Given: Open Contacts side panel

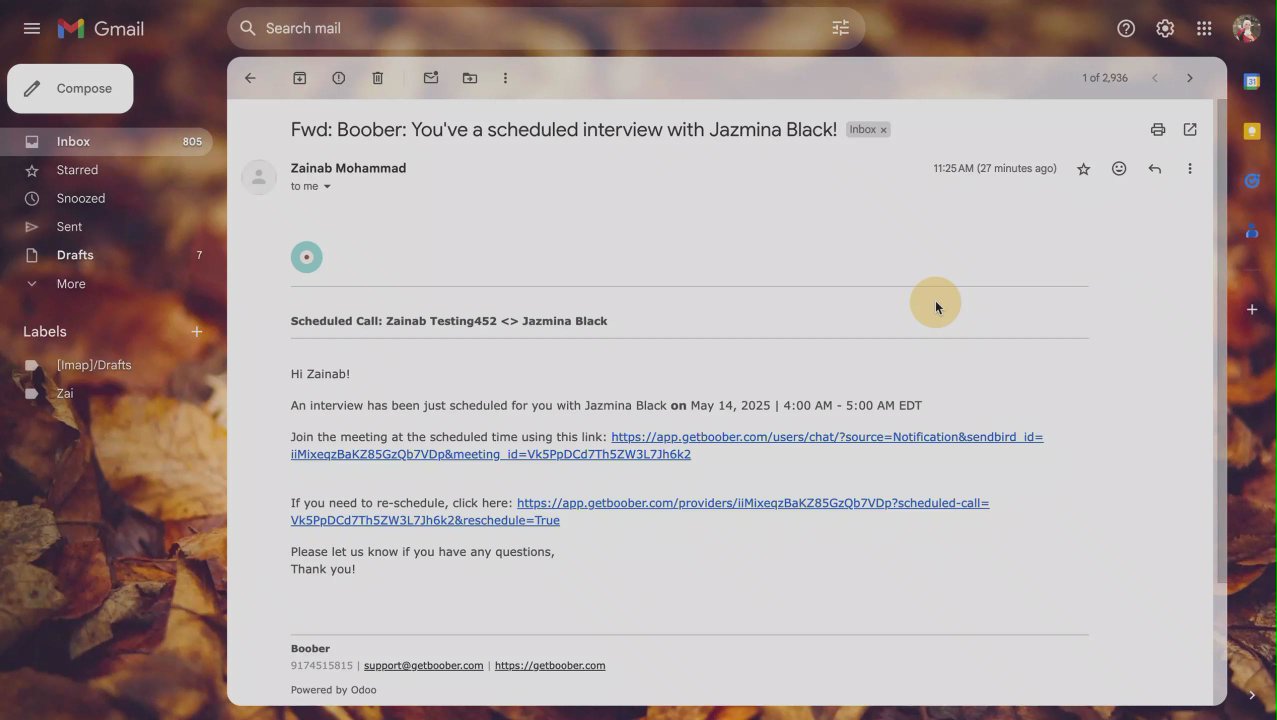Looking at the screenshot, I should (x=1252, y=231).
